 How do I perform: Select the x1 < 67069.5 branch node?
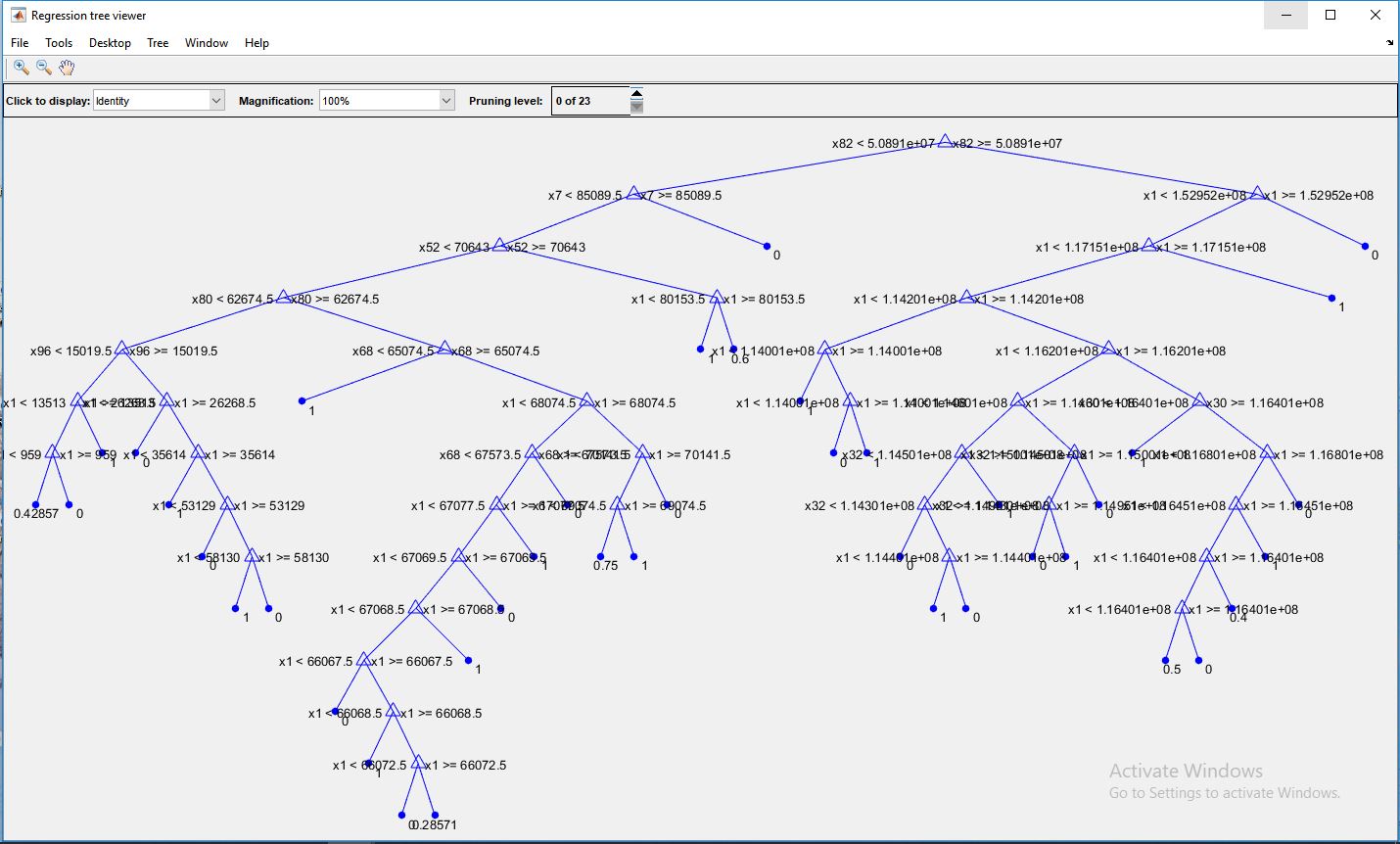tap(458, 556)
